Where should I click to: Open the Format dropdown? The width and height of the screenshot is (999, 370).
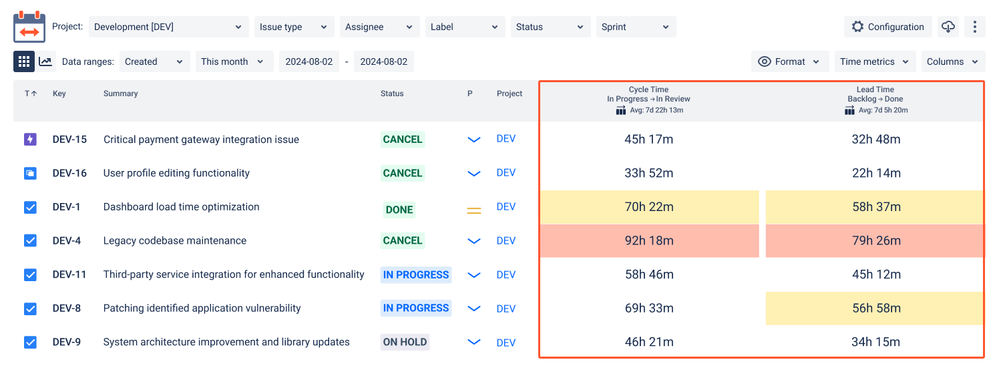tap(790, 62)
